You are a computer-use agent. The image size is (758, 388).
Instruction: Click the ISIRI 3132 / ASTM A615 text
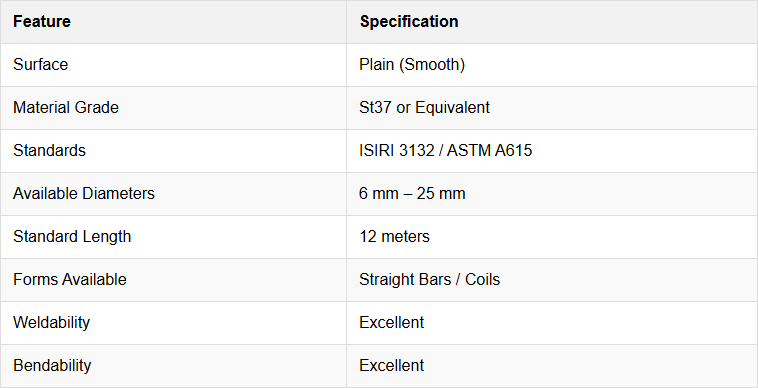coord(446,150)
